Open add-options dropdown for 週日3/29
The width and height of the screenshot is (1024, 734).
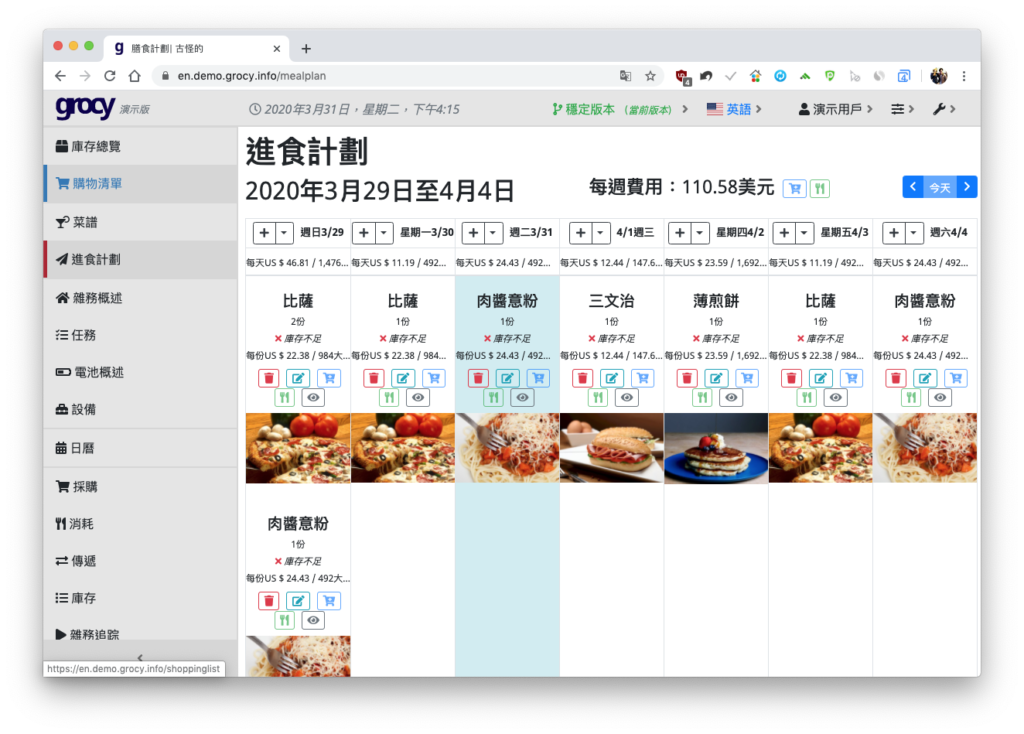point(284,232)
